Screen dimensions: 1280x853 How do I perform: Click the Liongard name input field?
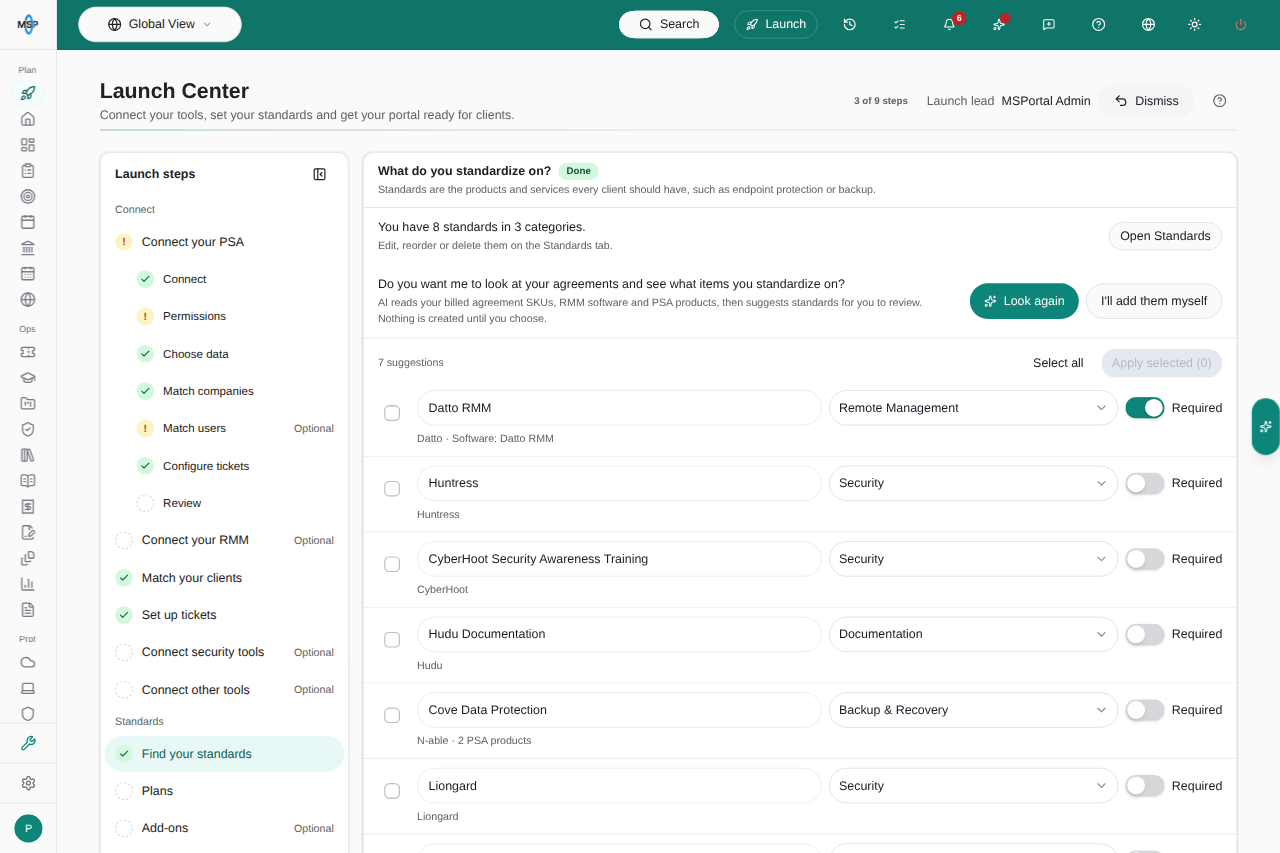619,786
